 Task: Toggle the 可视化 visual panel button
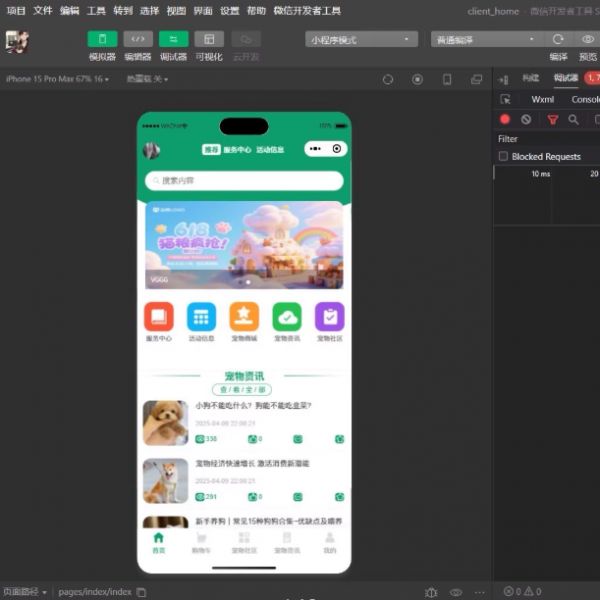point(209,39)
